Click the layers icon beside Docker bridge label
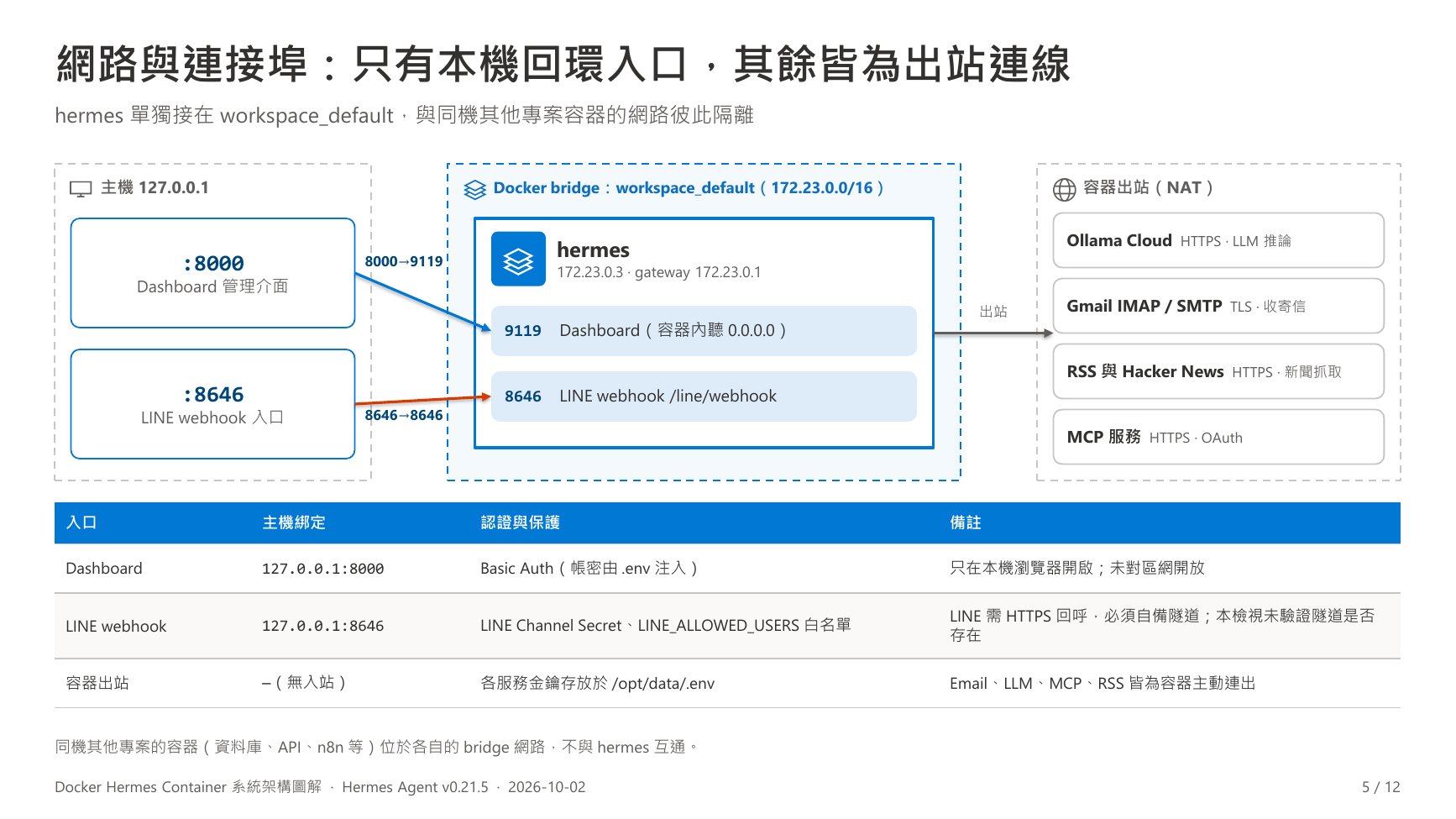 coord(474,190)
